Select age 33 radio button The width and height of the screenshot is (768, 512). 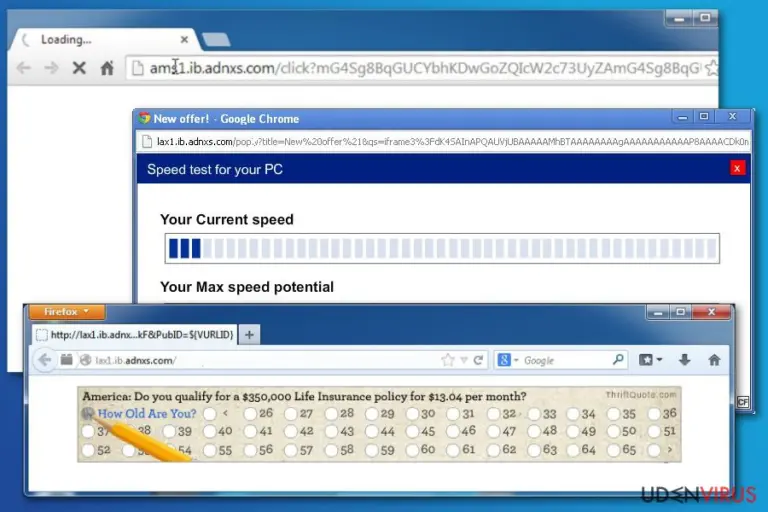tap(534, 414)
